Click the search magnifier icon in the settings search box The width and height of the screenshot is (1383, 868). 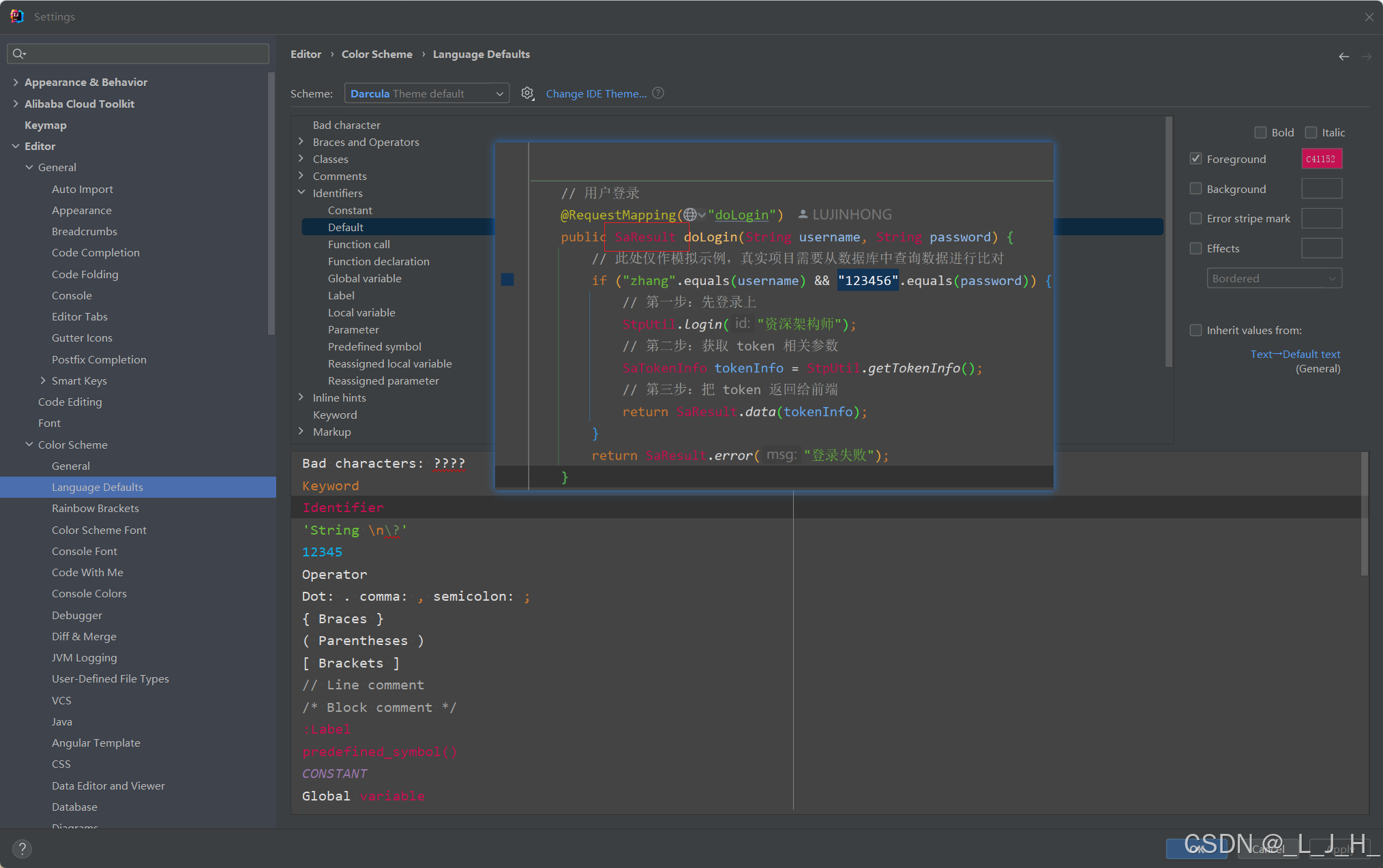pyautogui.click(x=18, y=54)
